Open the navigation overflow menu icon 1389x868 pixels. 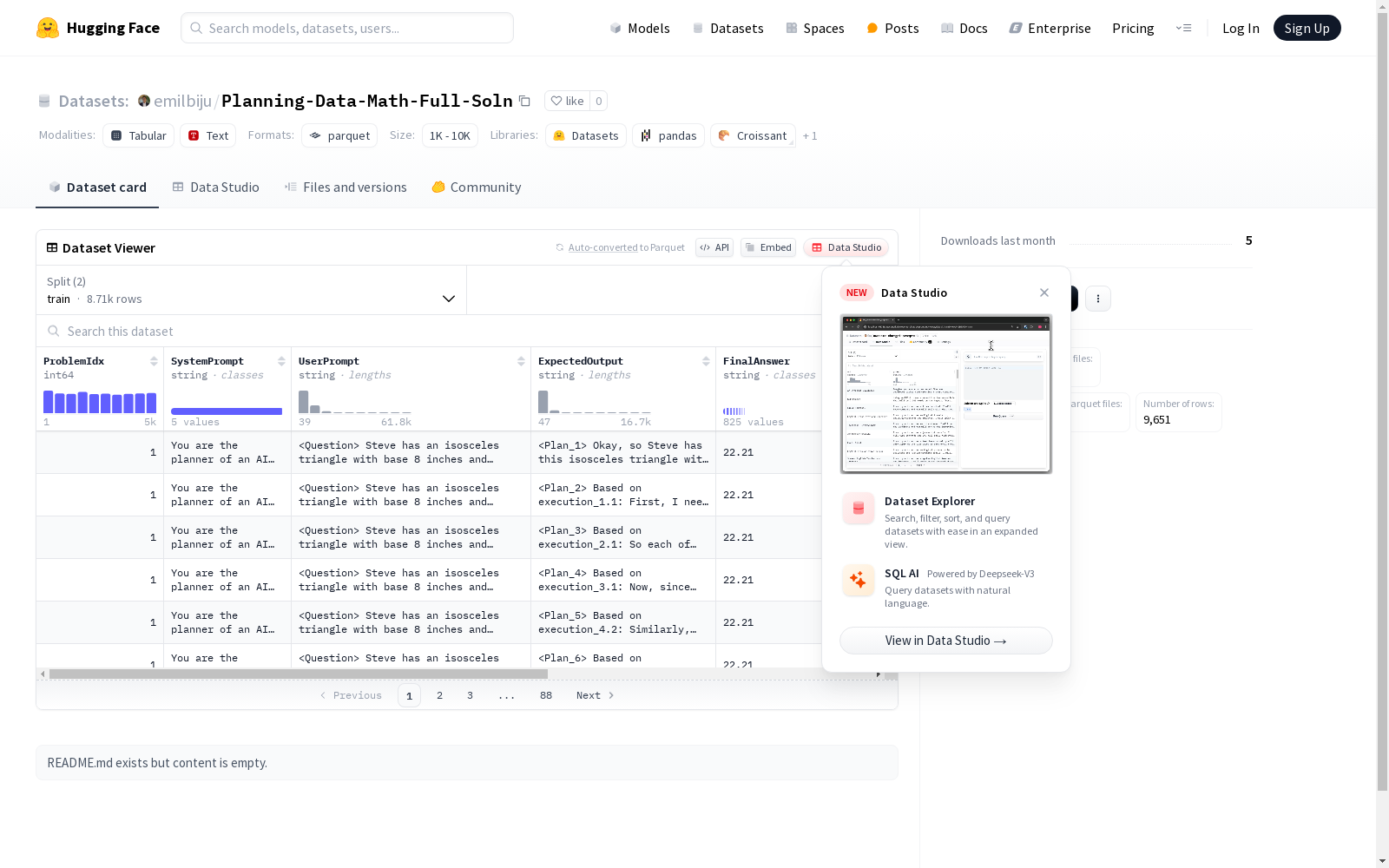click(1183, 28)
